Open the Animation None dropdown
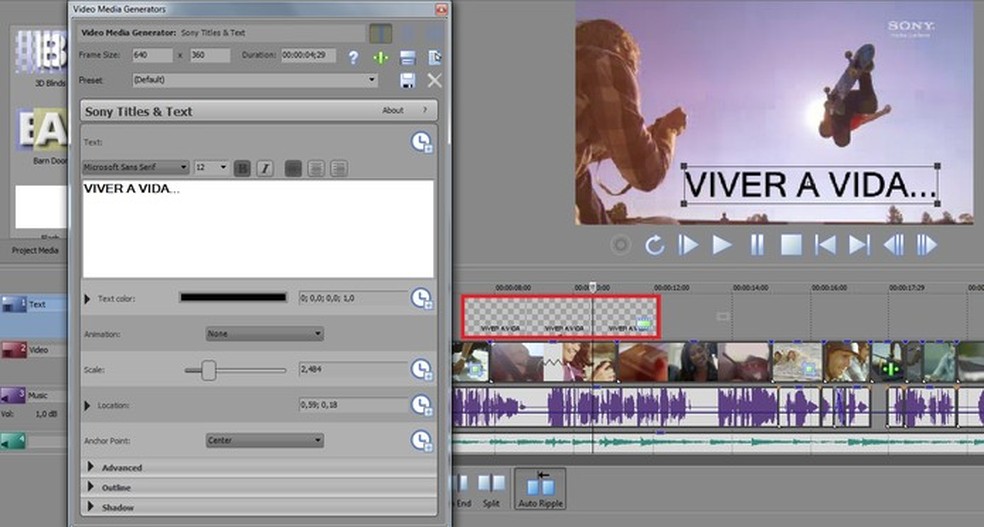Screen dimensions: 984x527 (x=264, y=334)
